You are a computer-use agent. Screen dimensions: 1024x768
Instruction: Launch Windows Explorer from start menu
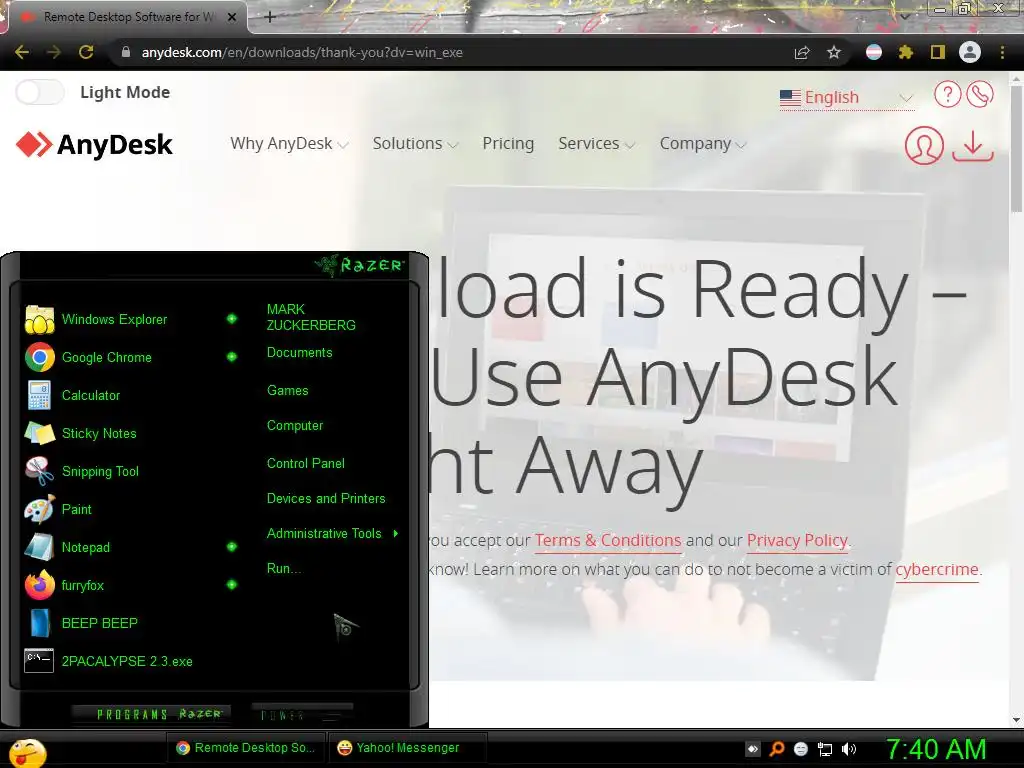click(x=114, y=319)
